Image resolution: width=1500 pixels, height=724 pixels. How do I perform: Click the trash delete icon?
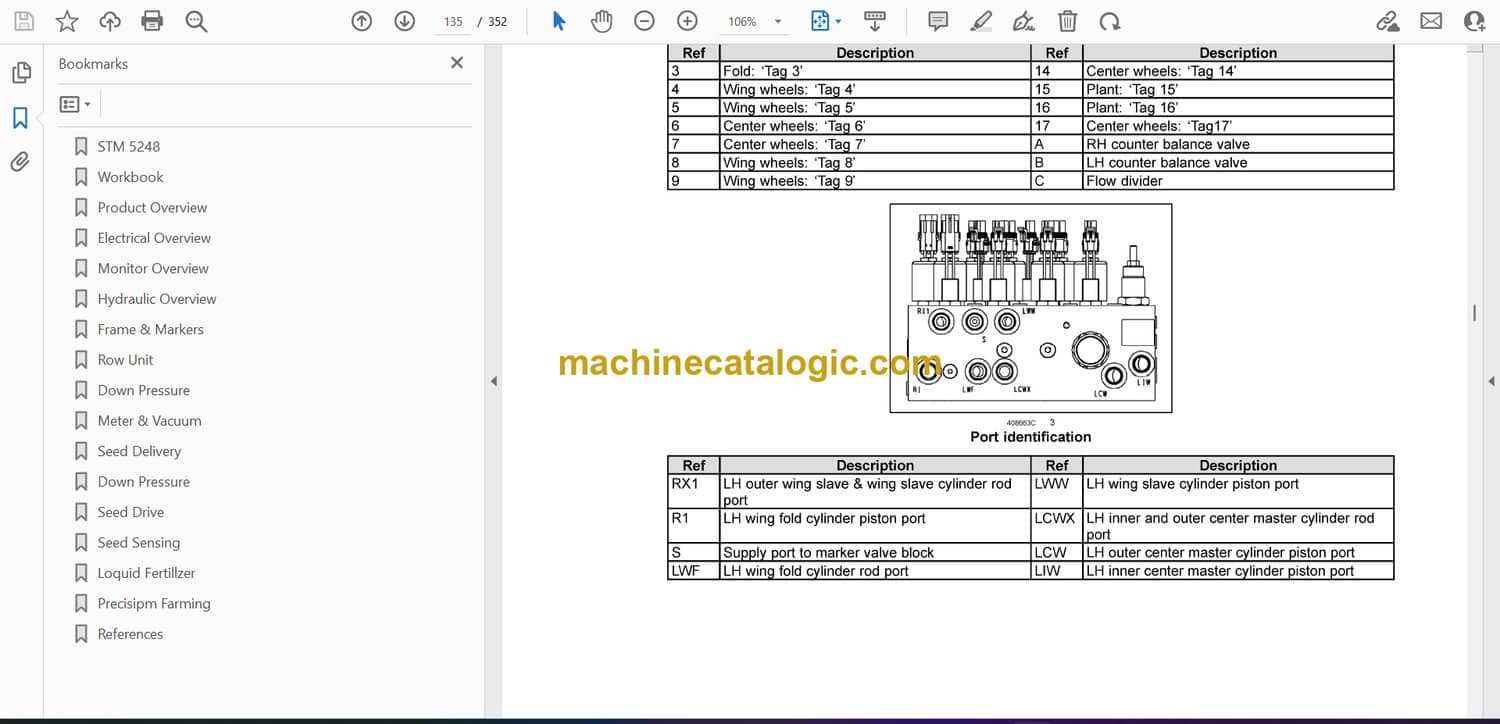[x=1067, y=21]
